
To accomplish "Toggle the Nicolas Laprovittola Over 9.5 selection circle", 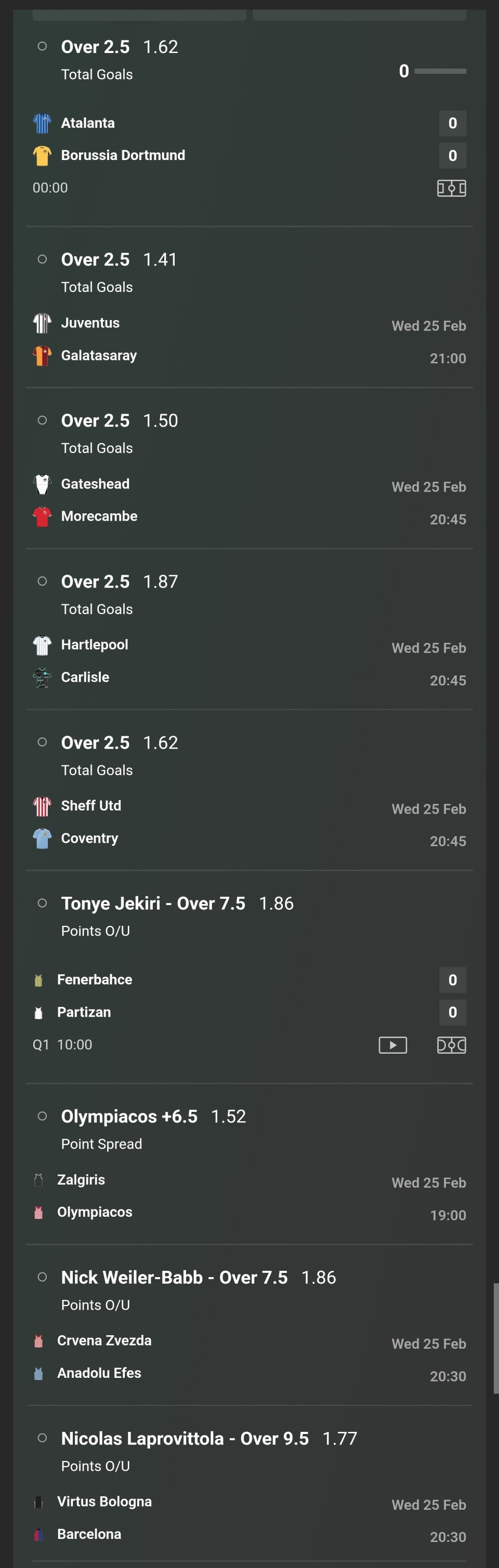I will tap(42, 1438).
